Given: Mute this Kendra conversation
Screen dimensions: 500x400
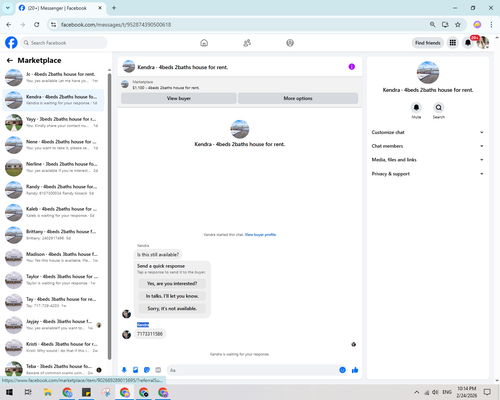Looking at the screenshot, I should point(416,108).
